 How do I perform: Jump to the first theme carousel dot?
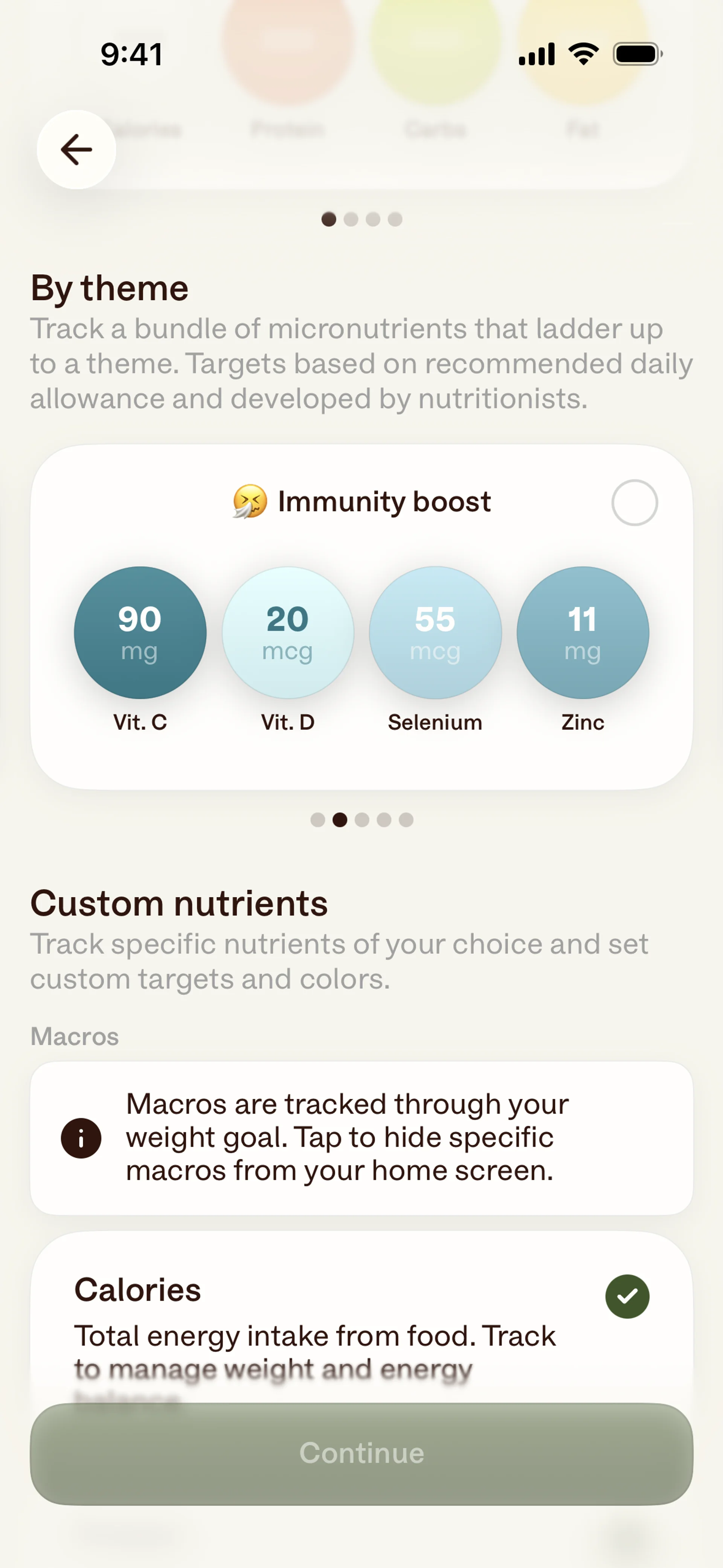tap(318, 820)
